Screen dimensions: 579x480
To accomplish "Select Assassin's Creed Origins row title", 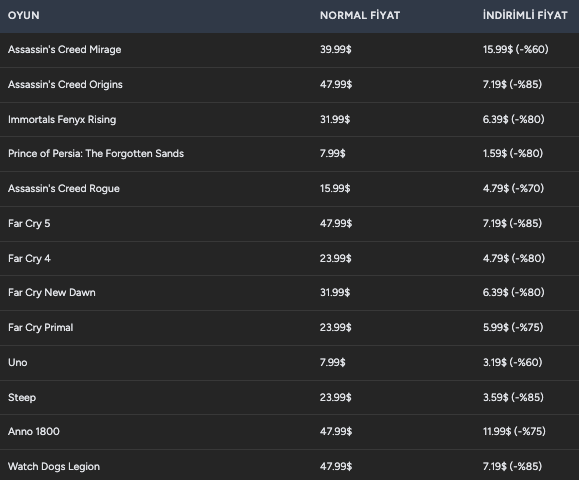I will tap(65, 85).
